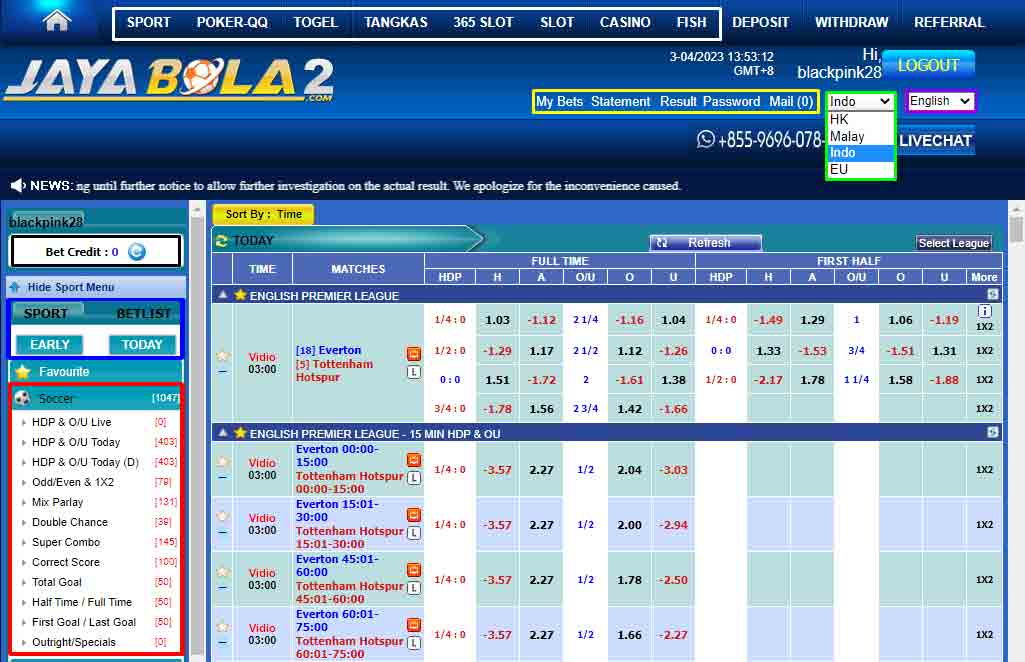Screen dimensions: 1025x662
Task: Open the My Bets link
Action: coord(559,101)
